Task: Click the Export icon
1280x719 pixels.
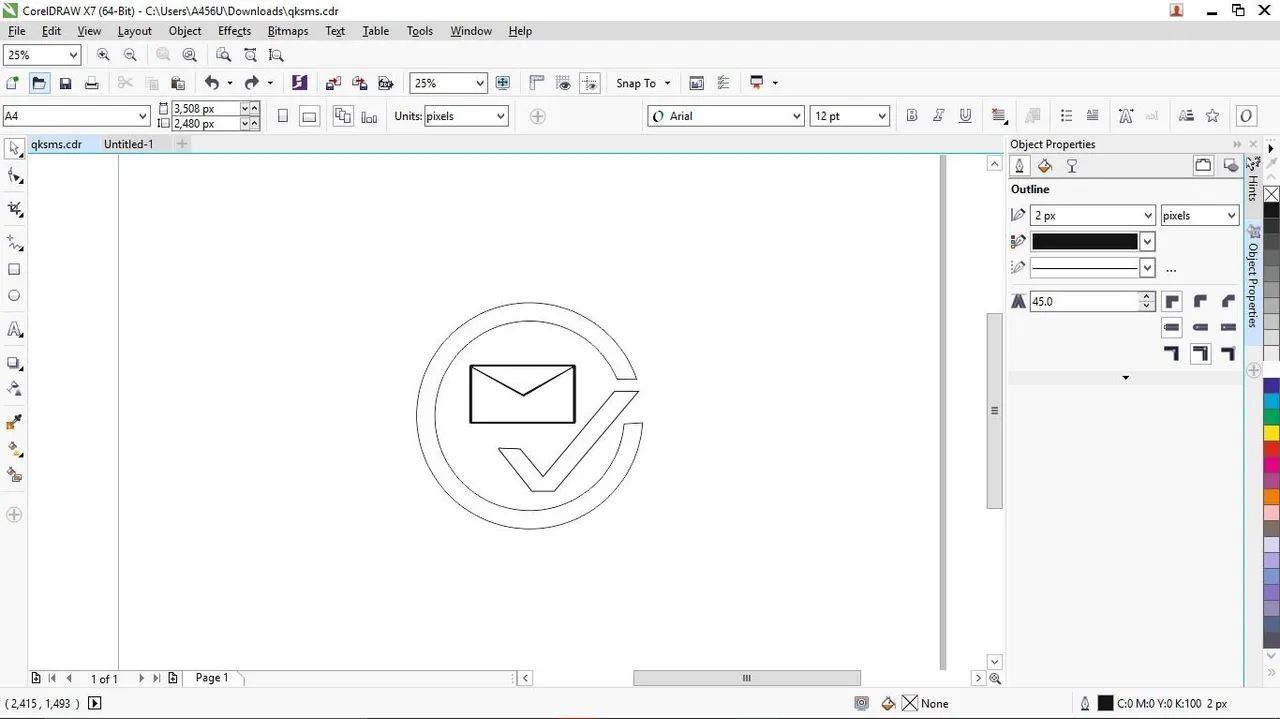Action: click(359, 83)
